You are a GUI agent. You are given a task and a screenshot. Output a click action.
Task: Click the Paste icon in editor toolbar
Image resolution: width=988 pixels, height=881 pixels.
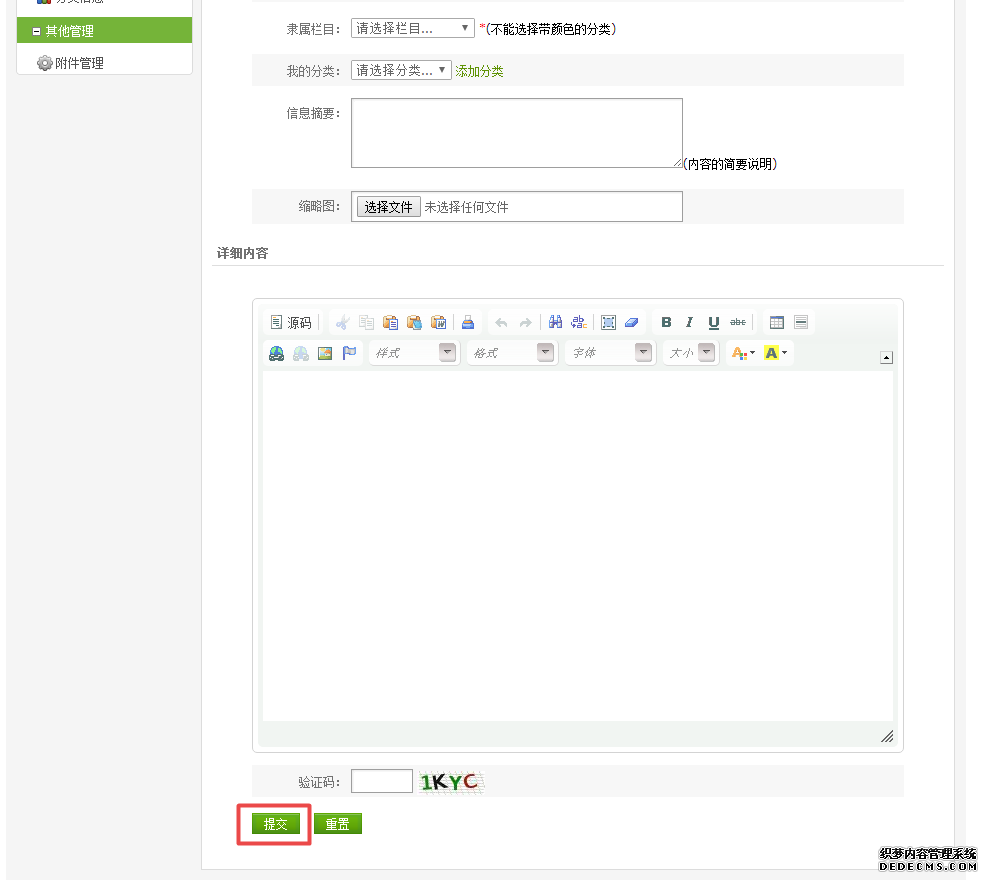coord(390,323)
